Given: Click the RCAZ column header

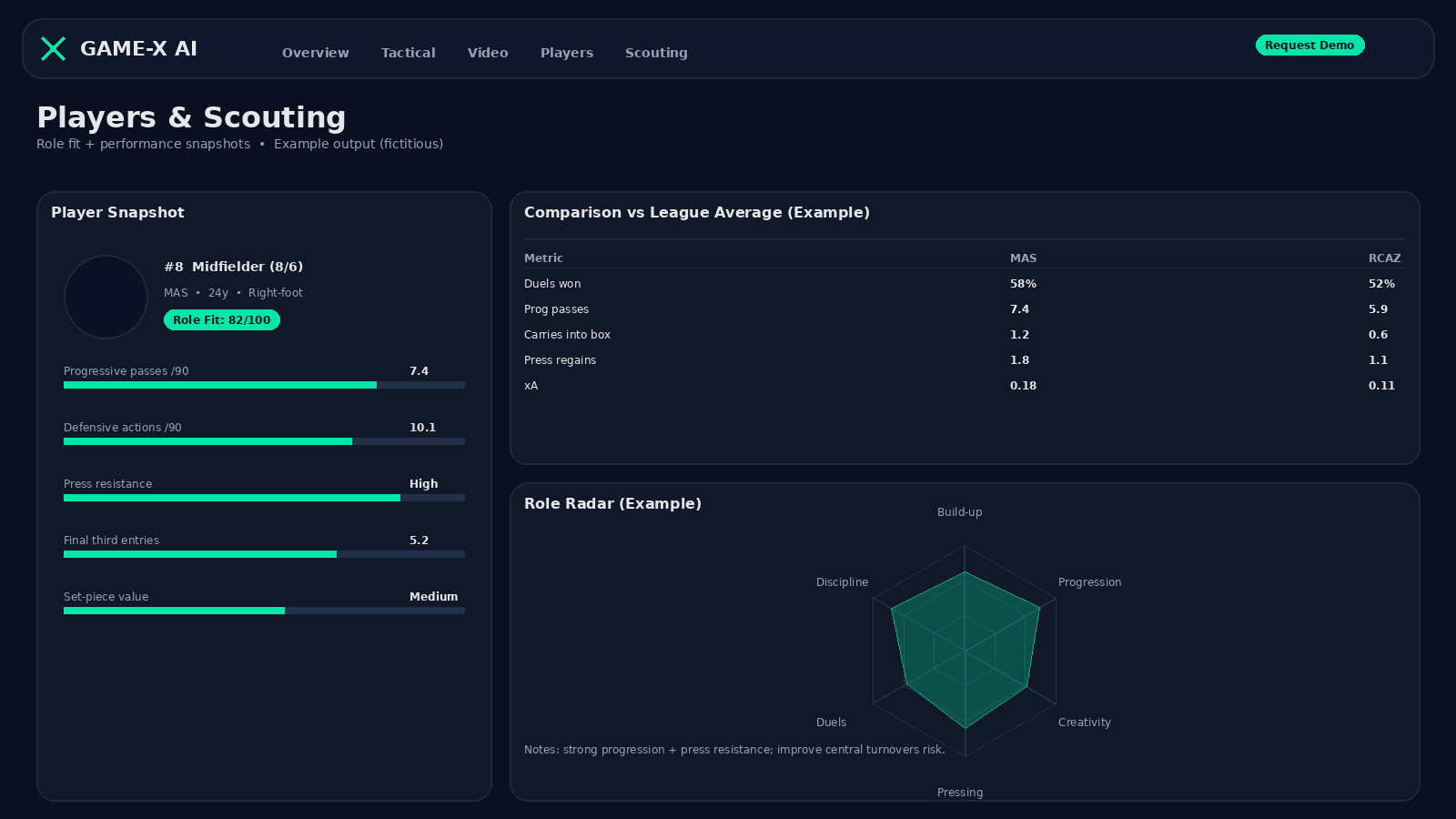Looking at the screenshot, I should pos(1384,258).
